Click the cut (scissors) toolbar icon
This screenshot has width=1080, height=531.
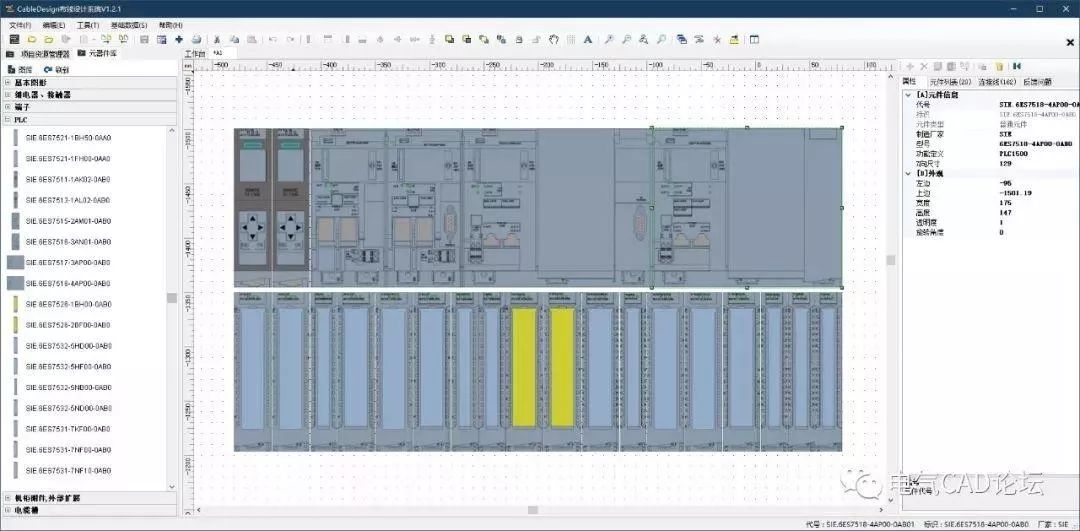216,39
